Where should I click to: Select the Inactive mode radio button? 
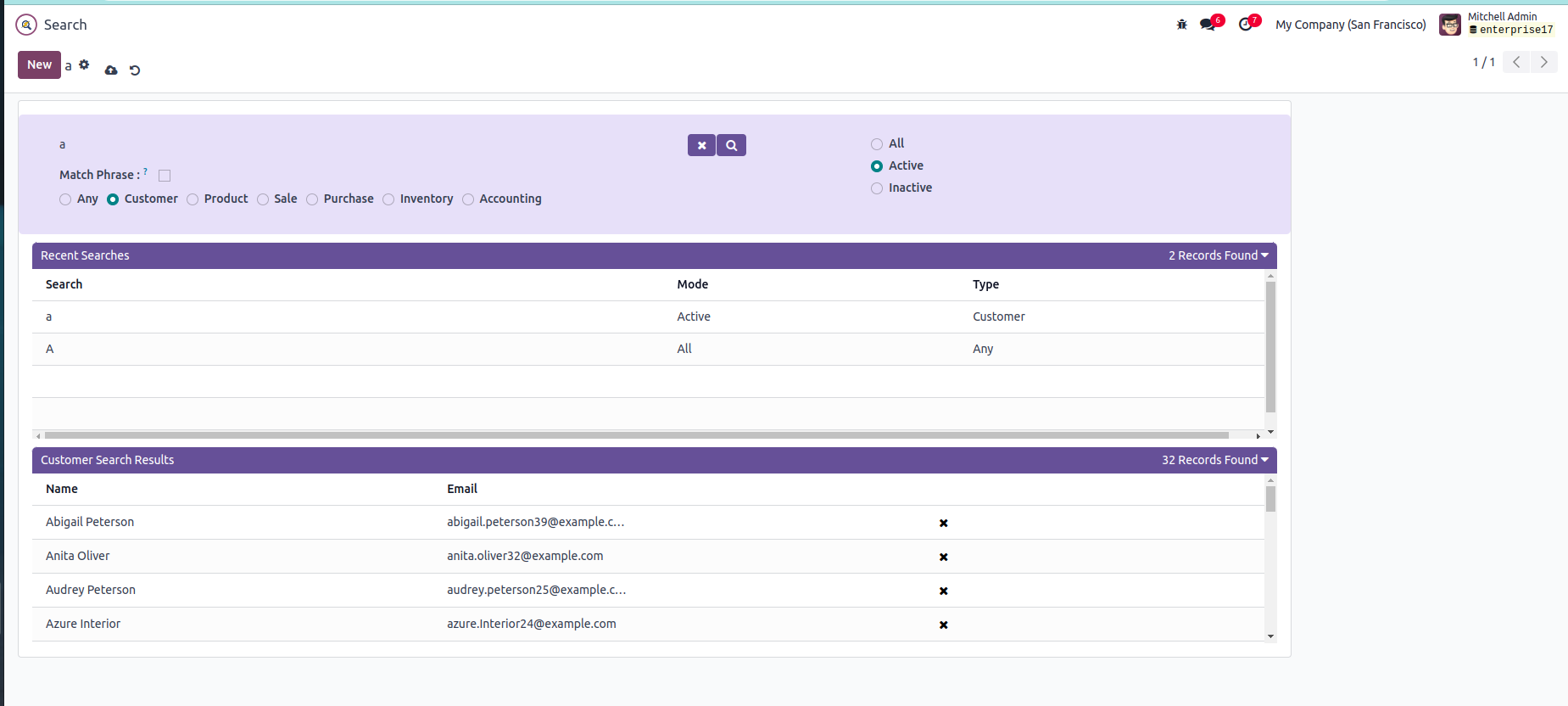coord(877,188)
